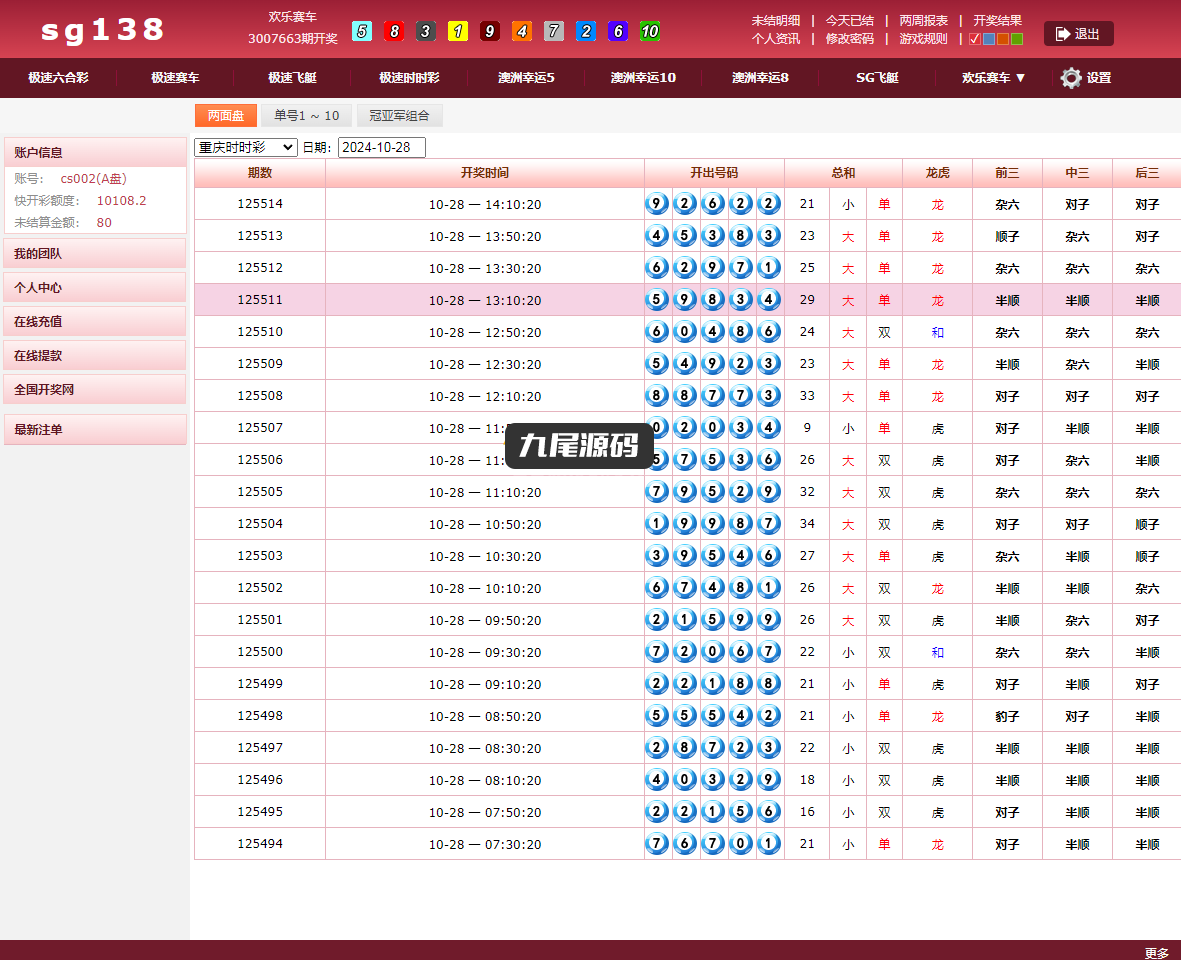This screenshot has width=1181, height=960.
Task: Click period number 125511 cell
Action: tap(260, 300)
